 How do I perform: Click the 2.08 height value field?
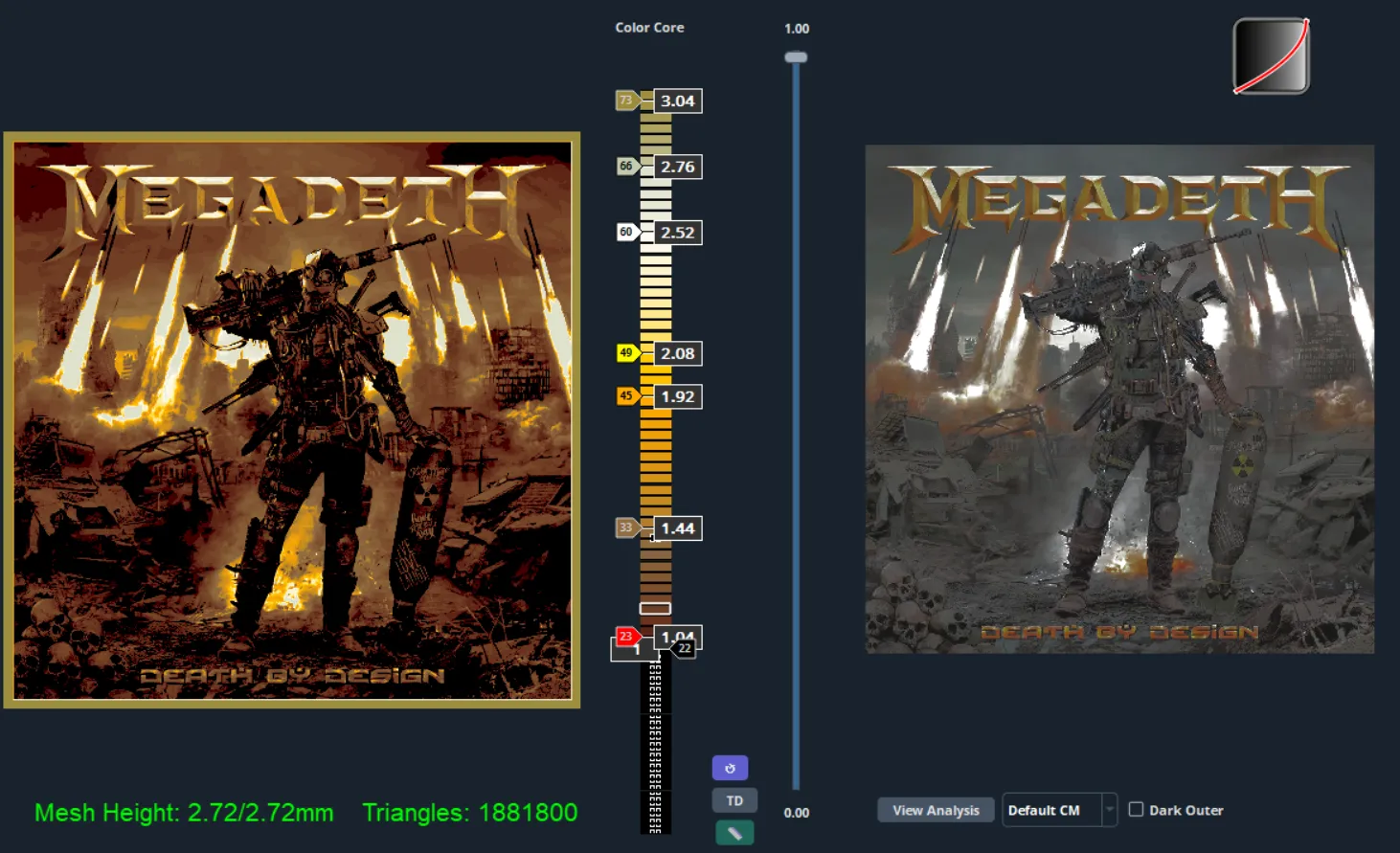[x=678, y=353]
